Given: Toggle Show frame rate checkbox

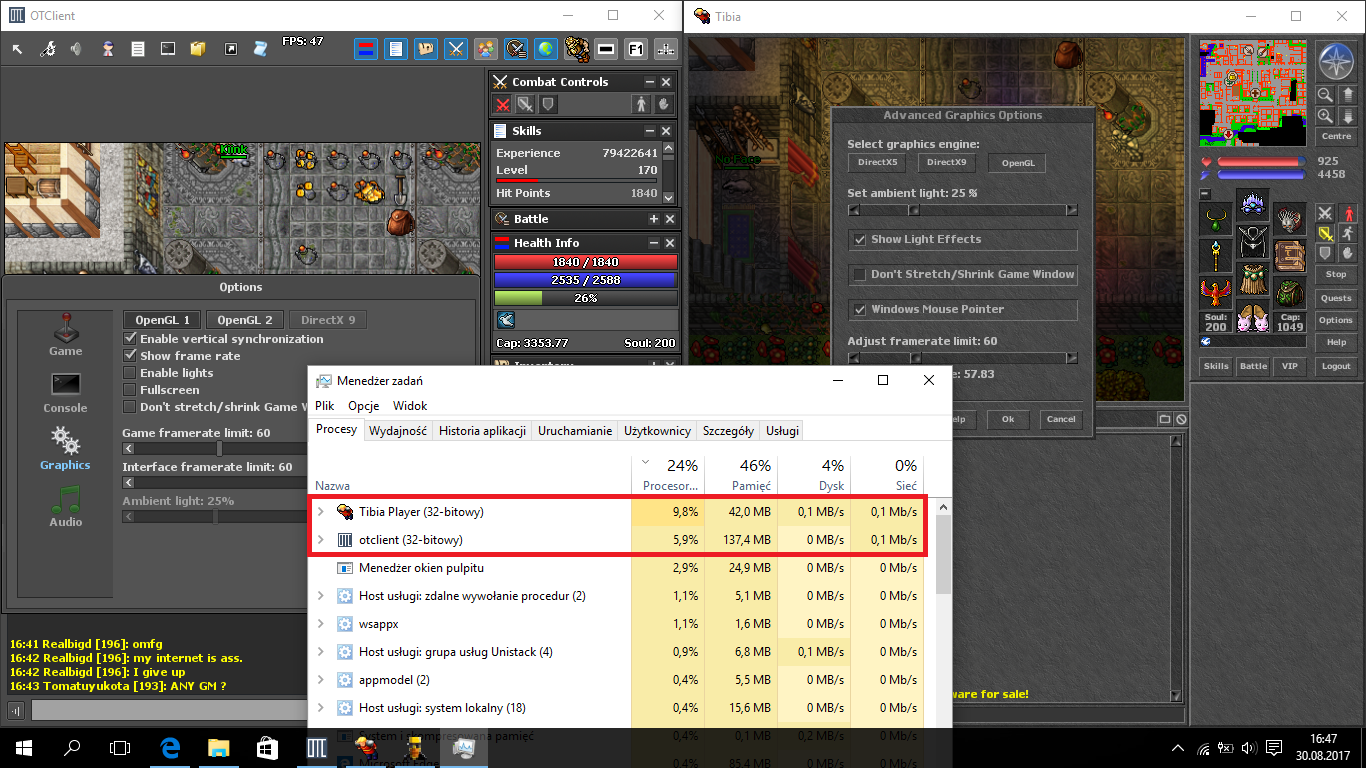Looking at the screenshot, I should 129,356.
